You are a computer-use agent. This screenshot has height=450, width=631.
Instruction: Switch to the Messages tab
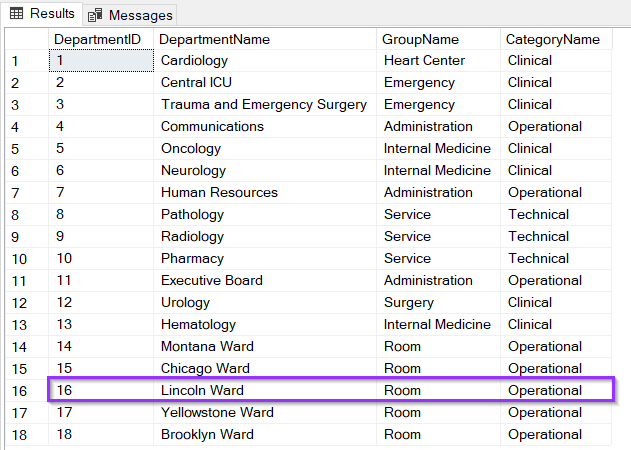tap(130, 15)
